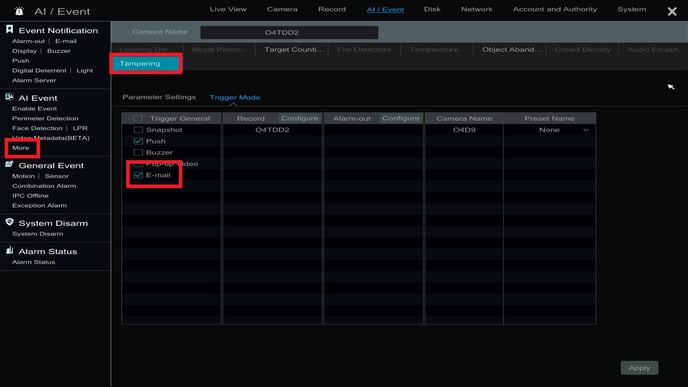Open the AI / Event menu
Screen dimensions: 688x387
(385, 10)
